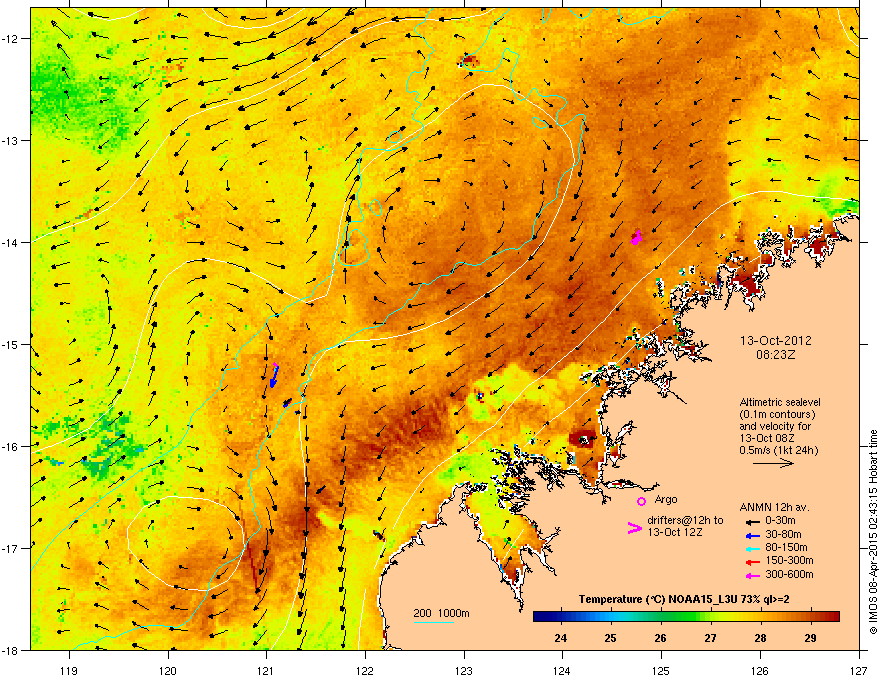The width and height of the screenshot is (880, 680).
Task: Click the colorbar value 26
Action: [x=661, y=638]
